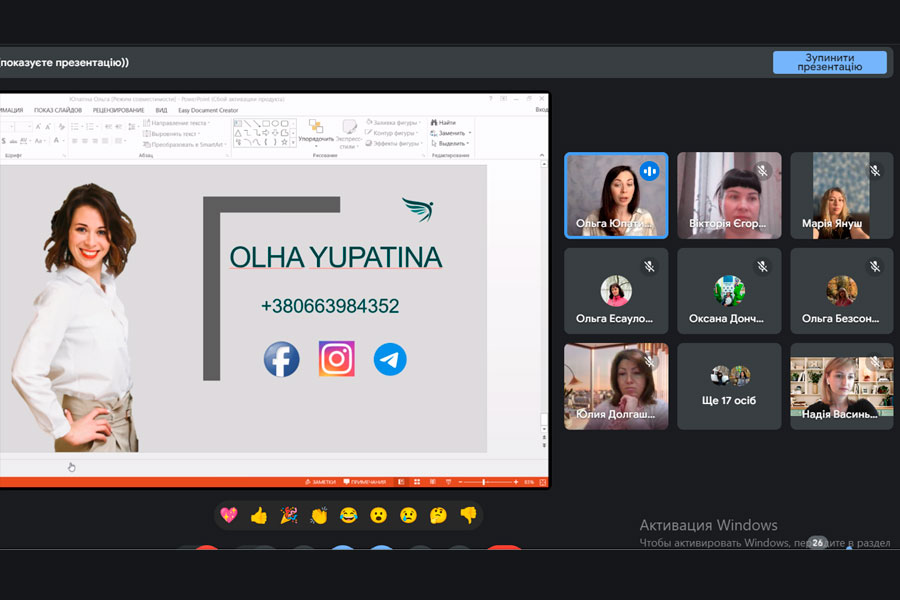The height and width of the screenshot is (600, 900).
Task: Switch to Reading view icon
Action: coord(433,482)
